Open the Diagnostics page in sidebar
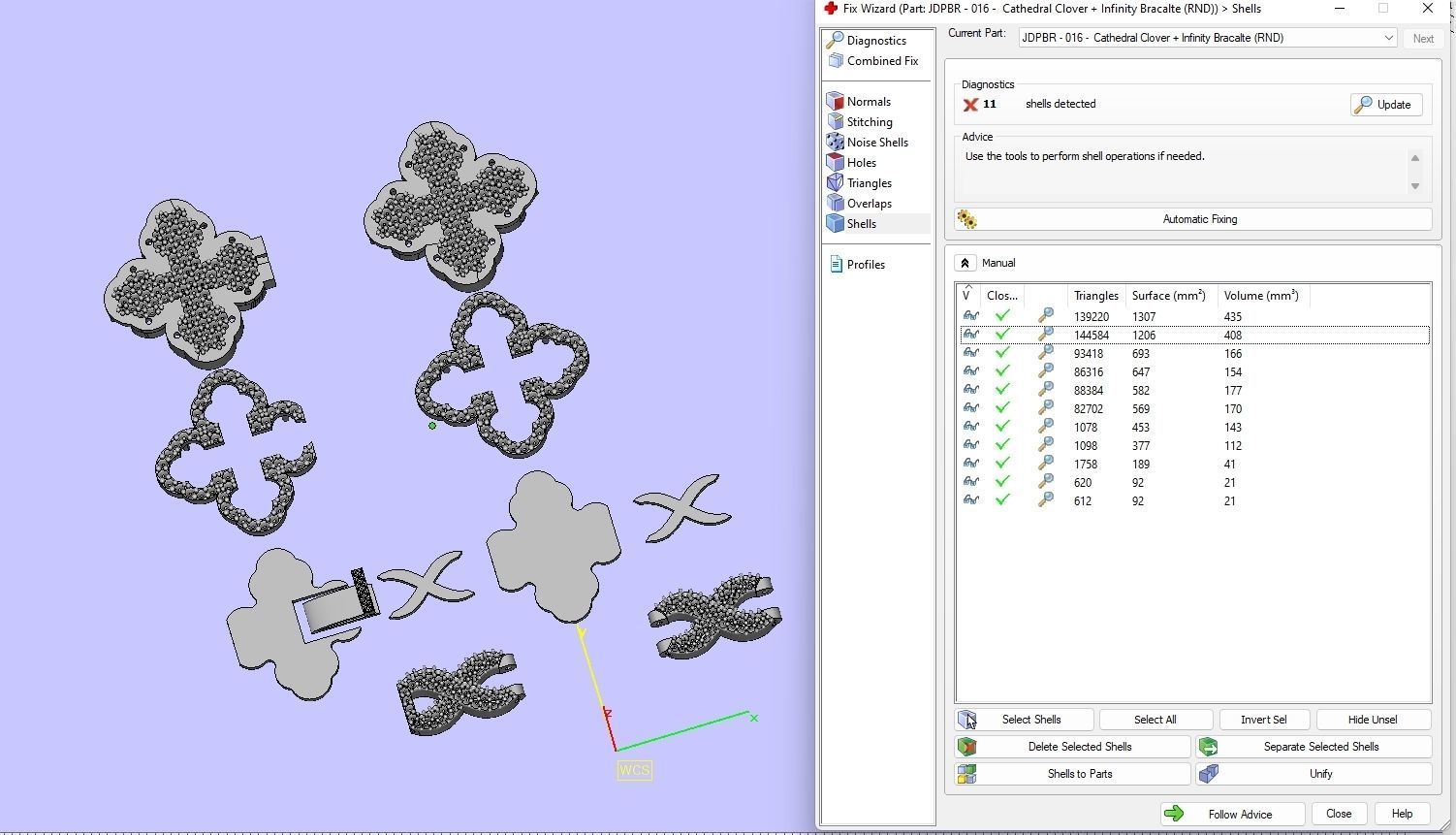This screenshot has height=835, width=1456. (x=876, y=41)
